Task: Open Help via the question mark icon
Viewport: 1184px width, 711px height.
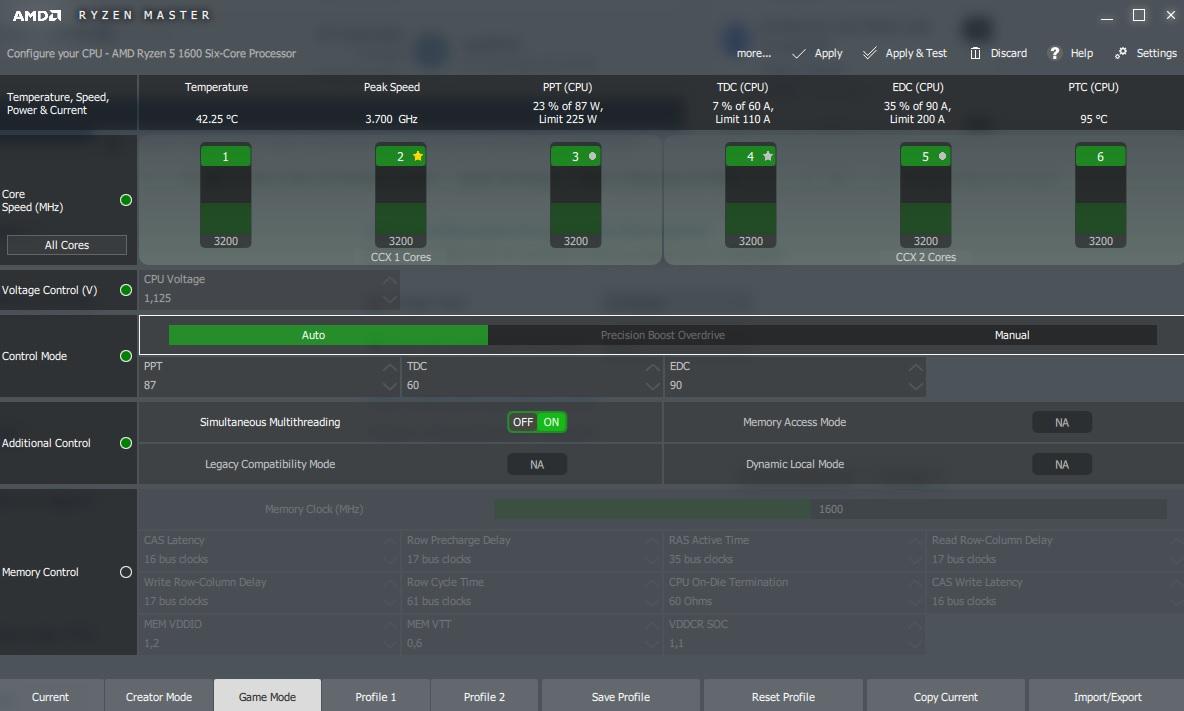Action: (x=1055, y=54)
